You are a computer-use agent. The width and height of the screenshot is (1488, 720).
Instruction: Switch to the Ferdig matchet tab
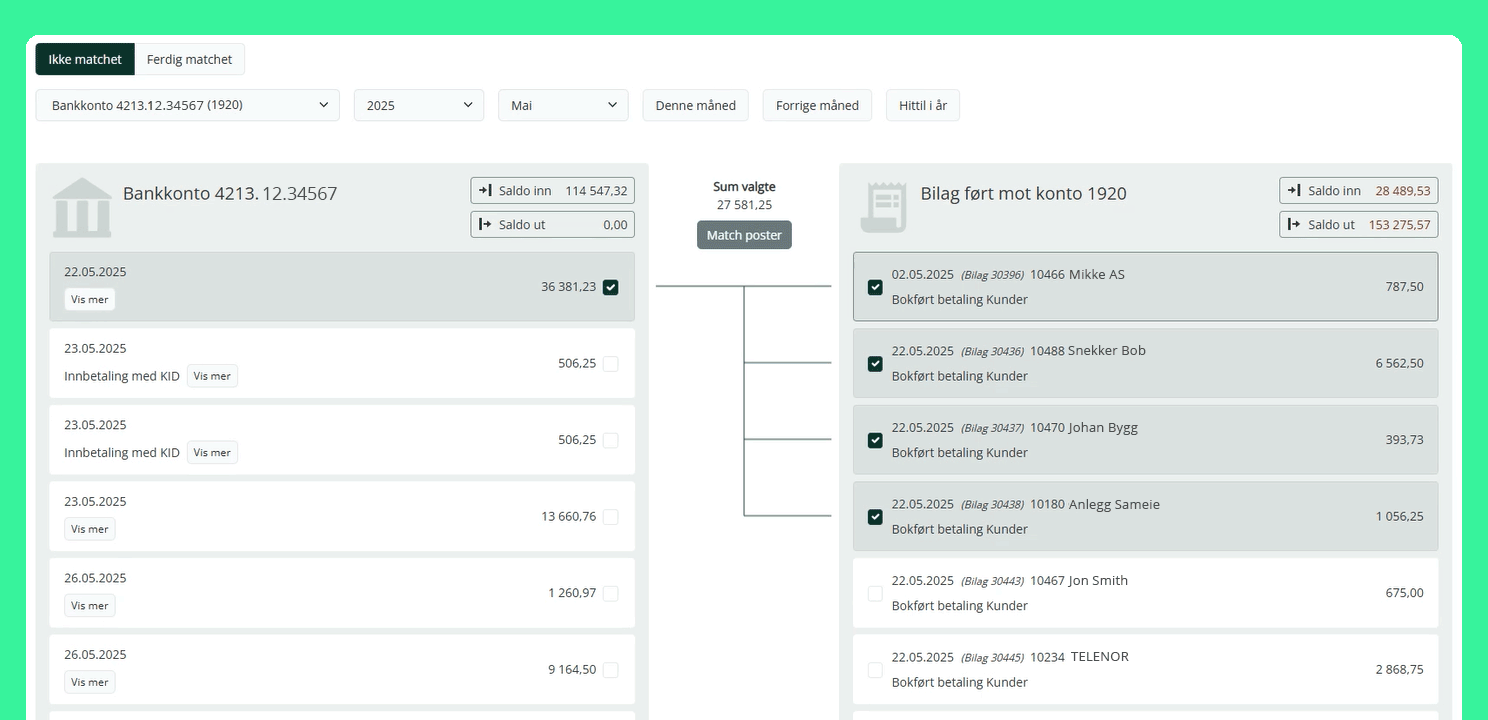coord(189,59)
